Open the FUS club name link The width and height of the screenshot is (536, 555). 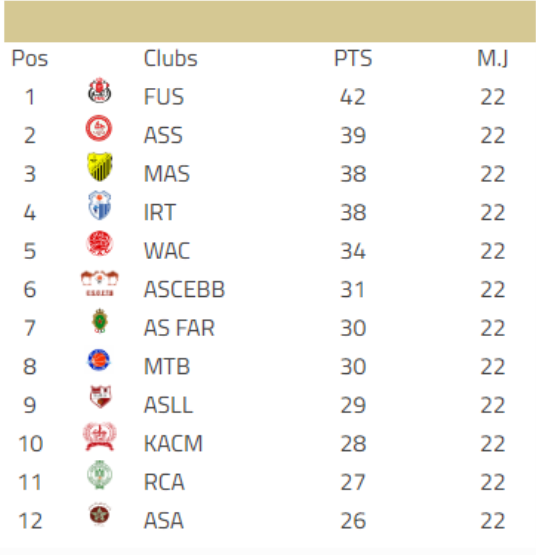[x=164, y=97]
